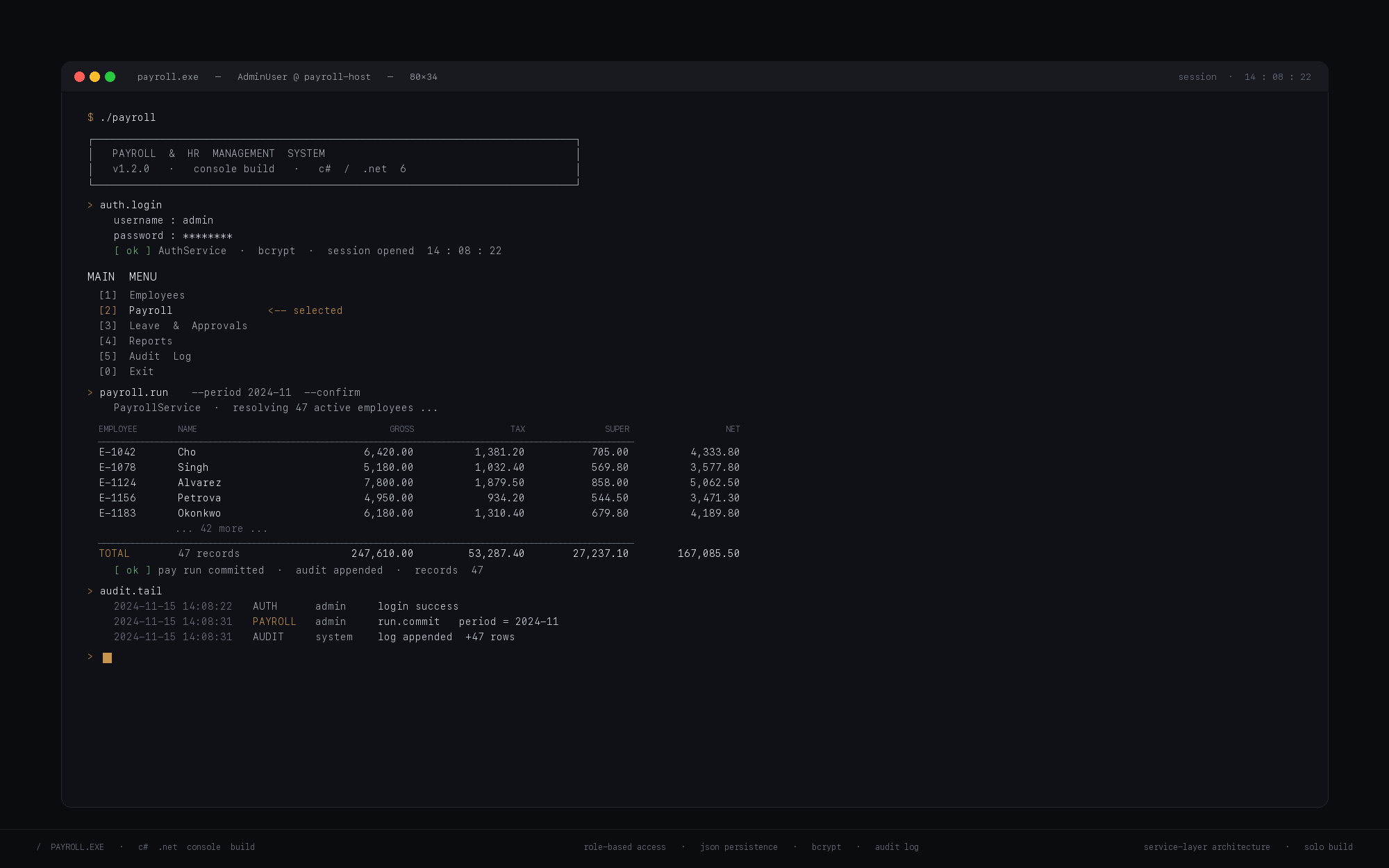Click json persistence in footer
The width and height of the screenshot is (1389, 868).
coord(739,847)
